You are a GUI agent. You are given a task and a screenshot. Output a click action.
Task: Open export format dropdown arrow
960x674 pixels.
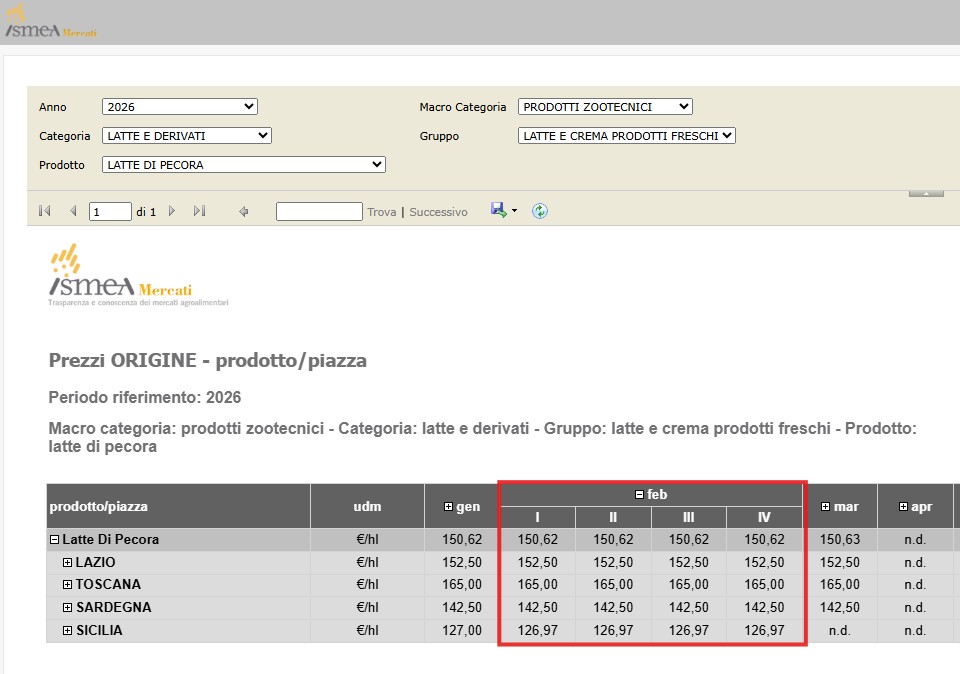click(514, 211)
